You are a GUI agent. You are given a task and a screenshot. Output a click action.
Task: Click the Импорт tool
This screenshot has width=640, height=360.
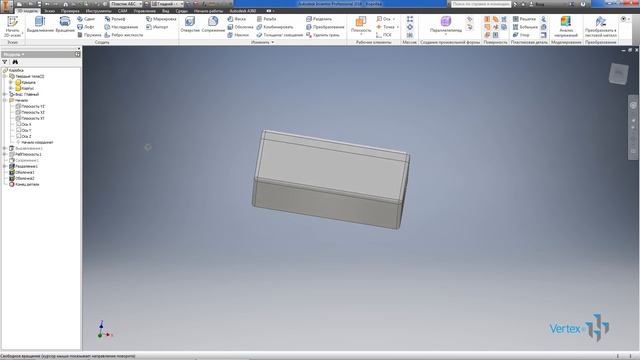(x=157, y=27)
